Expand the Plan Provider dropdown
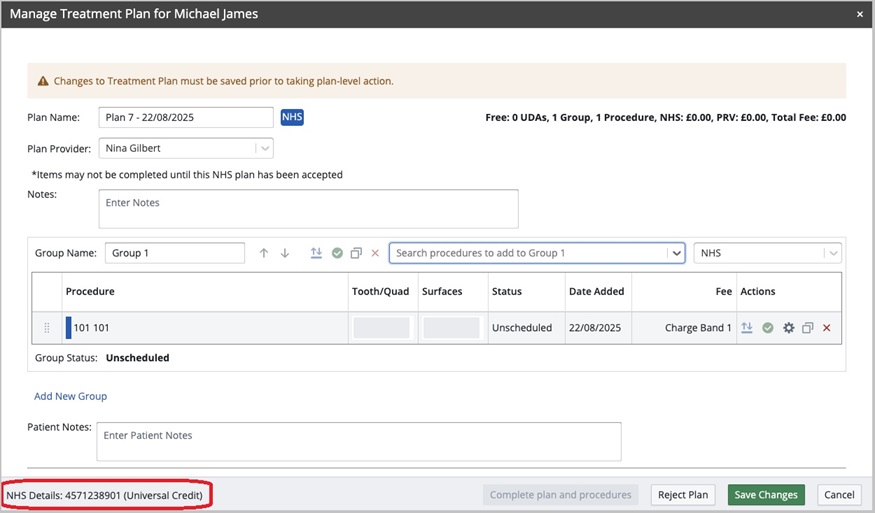Image resolution: width=875 pixels, height=513 pixels. tap(263, 149)
